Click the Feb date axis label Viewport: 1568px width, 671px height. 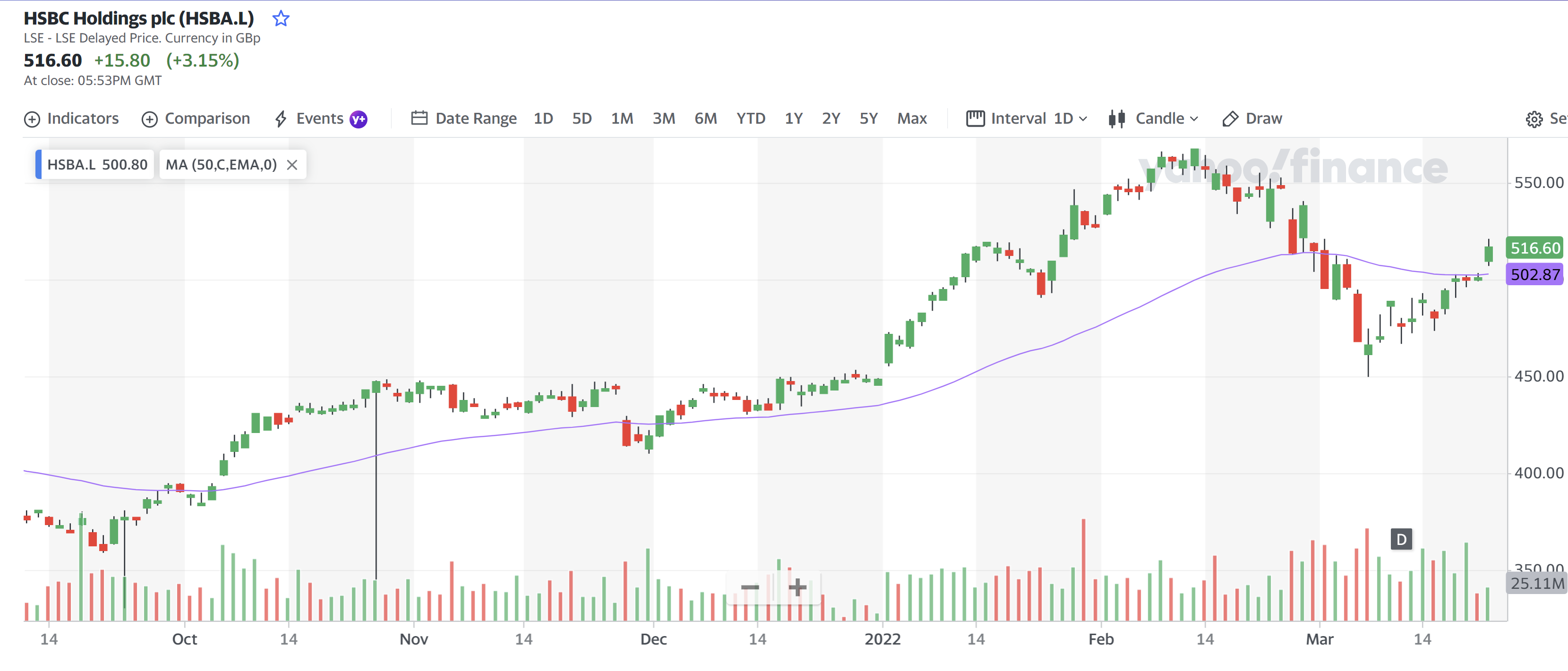point(1101,639)
